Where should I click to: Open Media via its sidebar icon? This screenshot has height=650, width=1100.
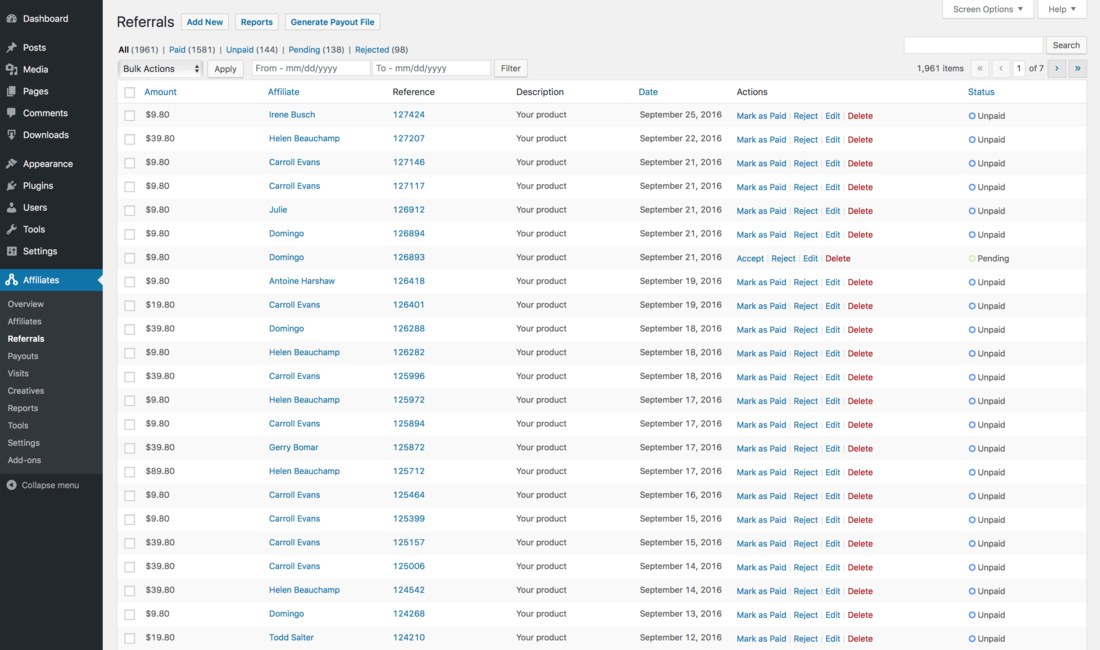coord(12,69)
